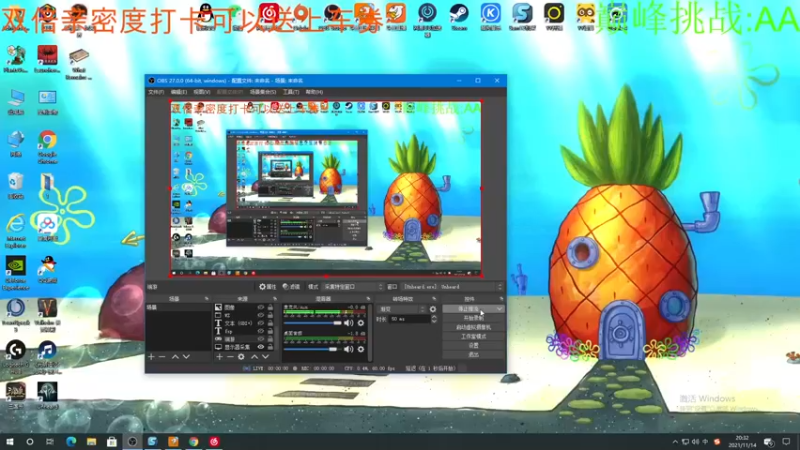
Task: Add a new source with plus button
Action: (x=219, y=357)
